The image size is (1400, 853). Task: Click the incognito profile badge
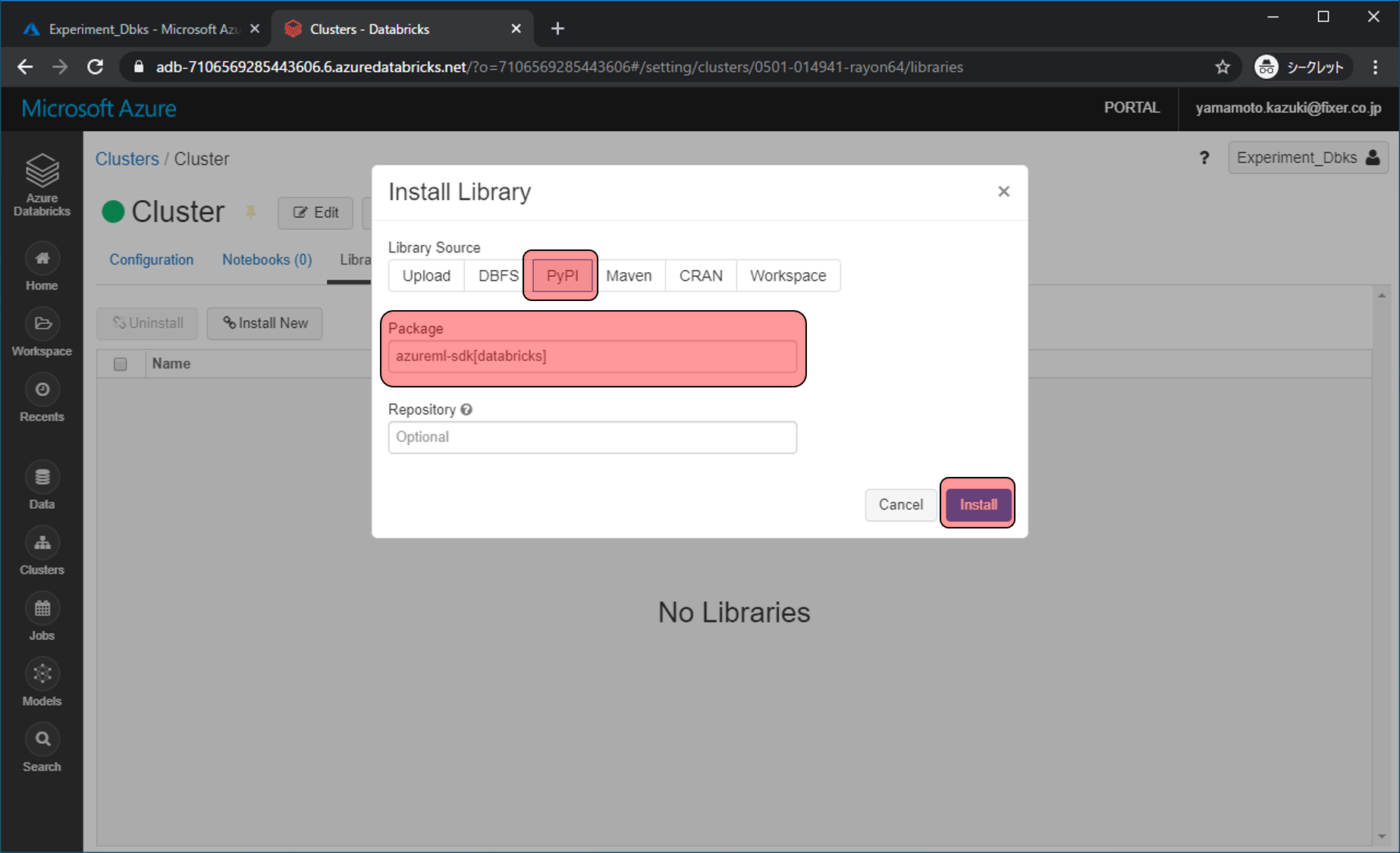click(1303, 67)
